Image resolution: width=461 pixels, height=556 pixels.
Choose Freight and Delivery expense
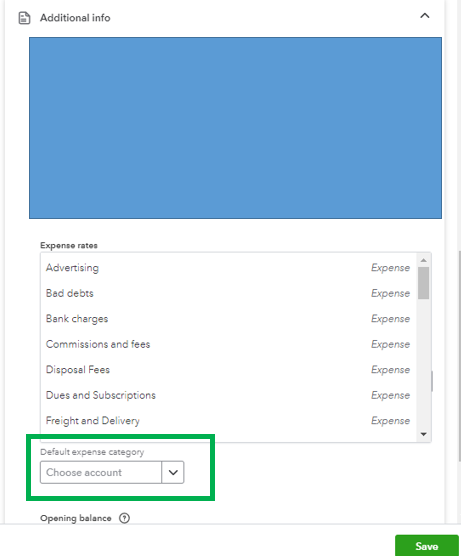(x=228, y=421)
